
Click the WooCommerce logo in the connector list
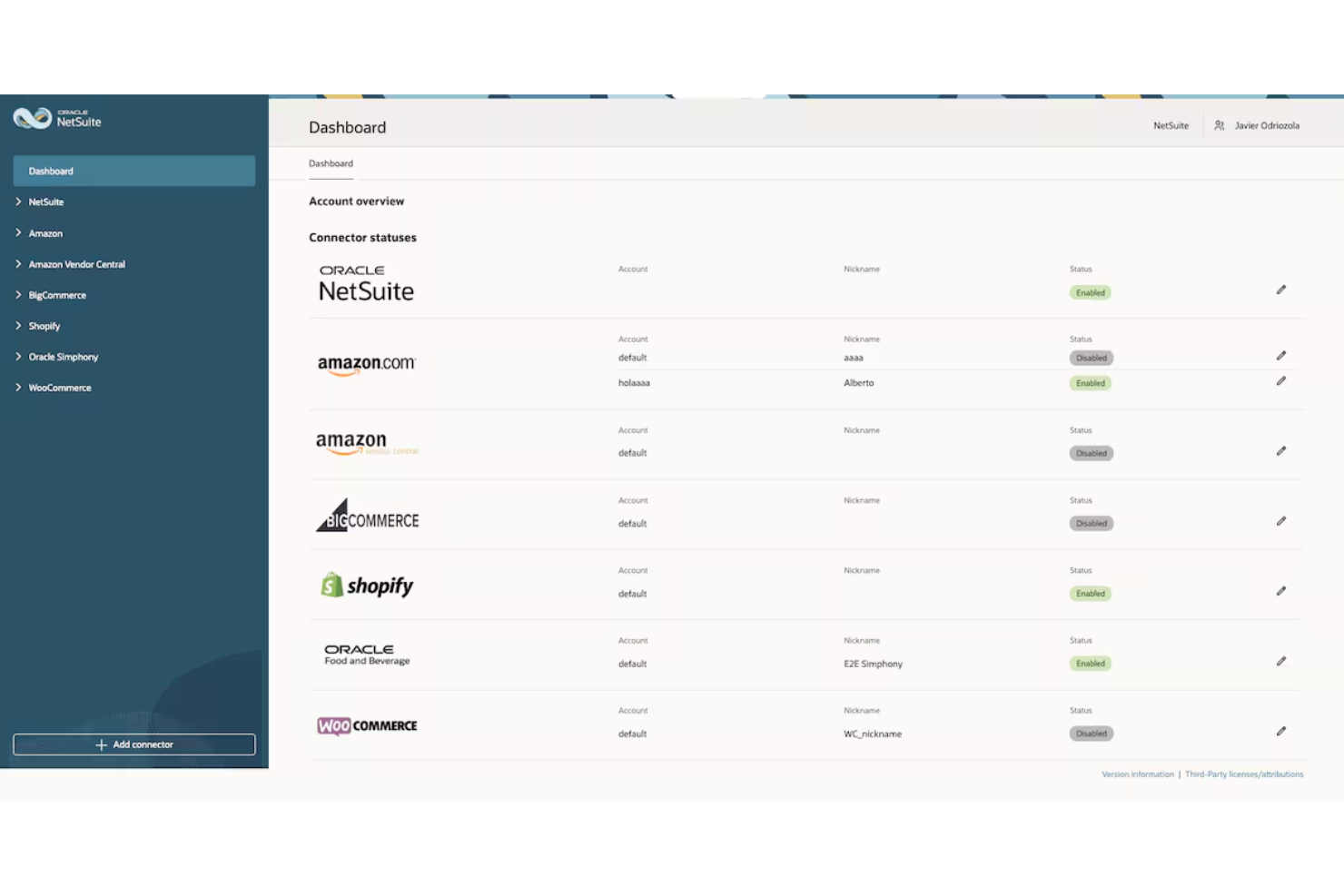pyautogui.click(x=367, y=725)
